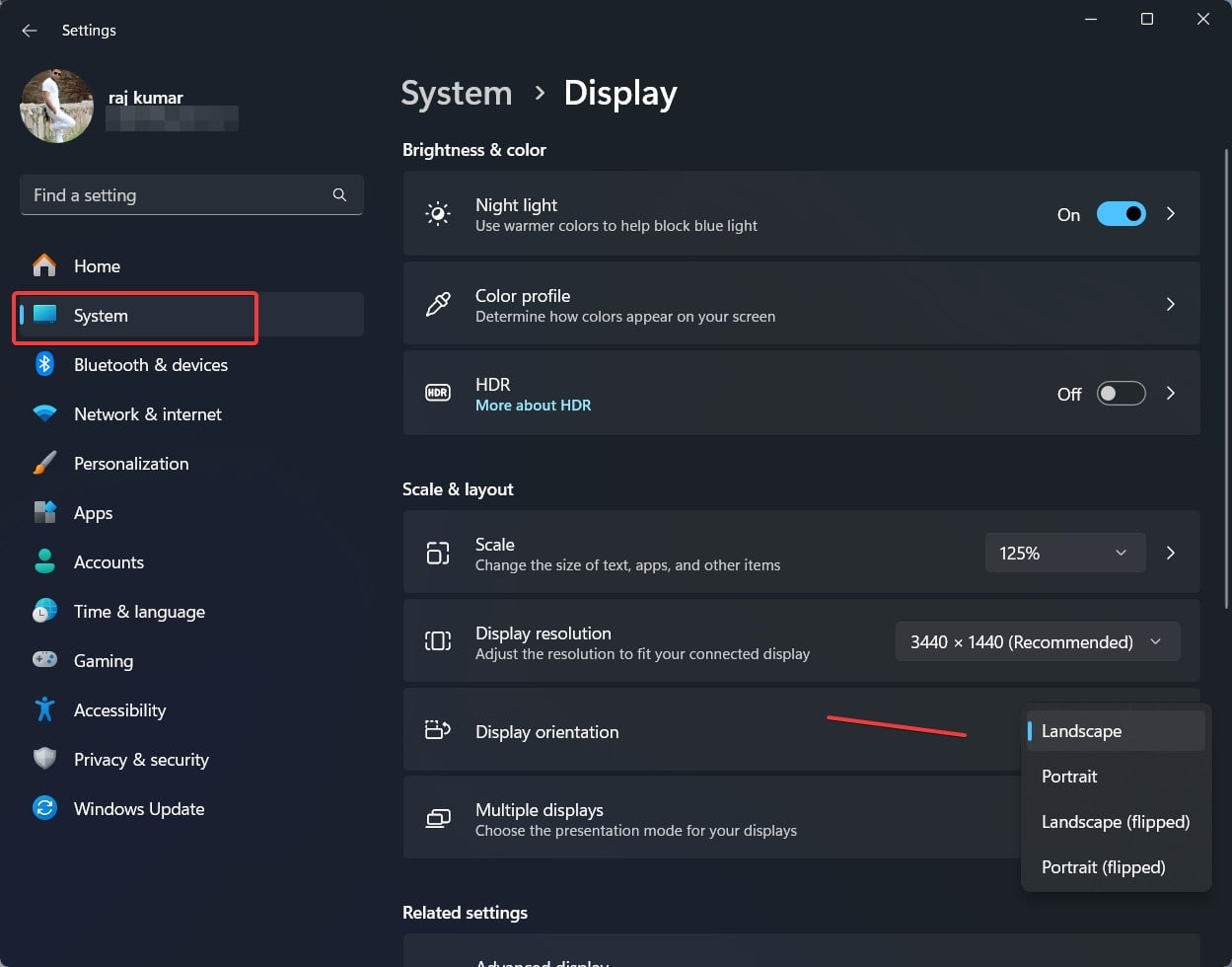1232x967 pixels.
Task: Expand Color profile settings chevron
Action: click(x=1171, y=305)
